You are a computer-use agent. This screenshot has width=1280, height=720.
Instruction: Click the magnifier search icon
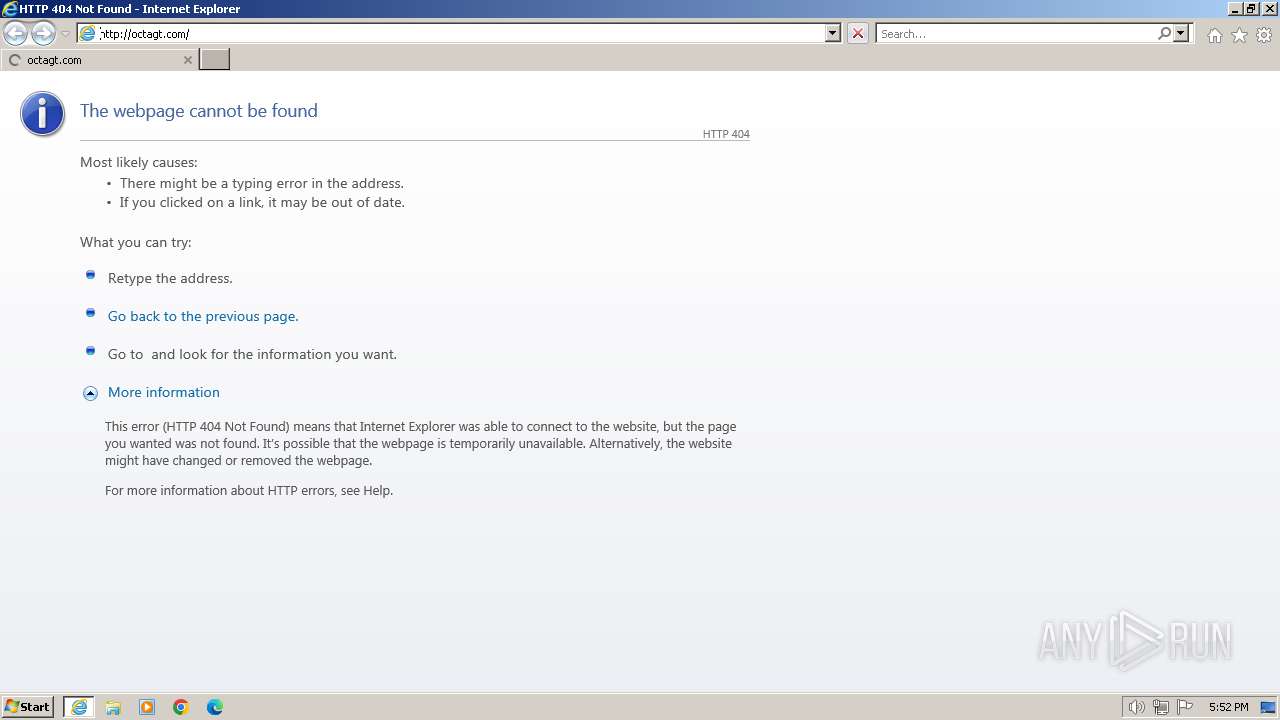click(x=1164, y=34)
